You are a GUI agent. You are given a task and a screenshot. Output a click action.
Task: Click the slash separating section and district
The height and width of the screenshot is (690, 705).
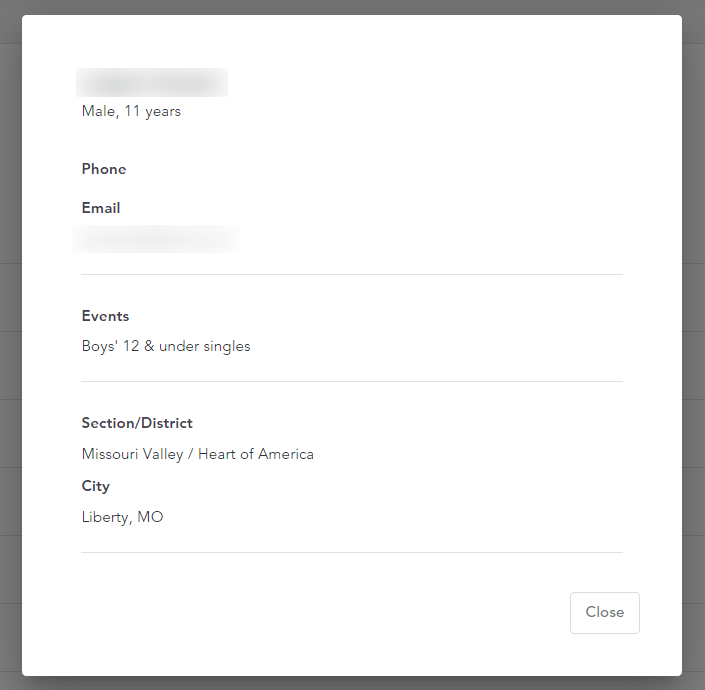191,454
